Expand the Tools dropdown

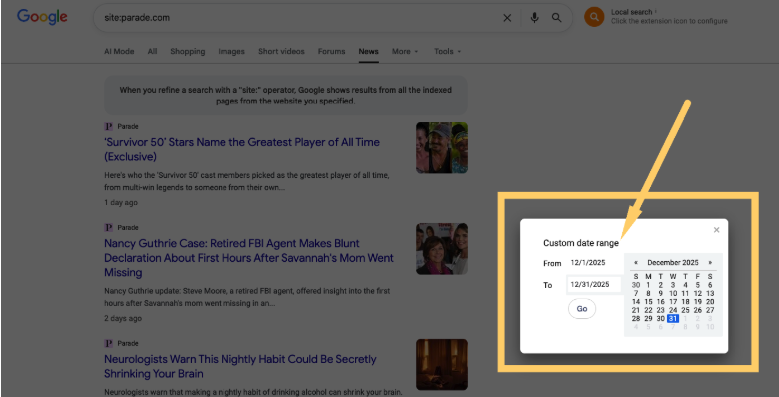coord(448,51)
